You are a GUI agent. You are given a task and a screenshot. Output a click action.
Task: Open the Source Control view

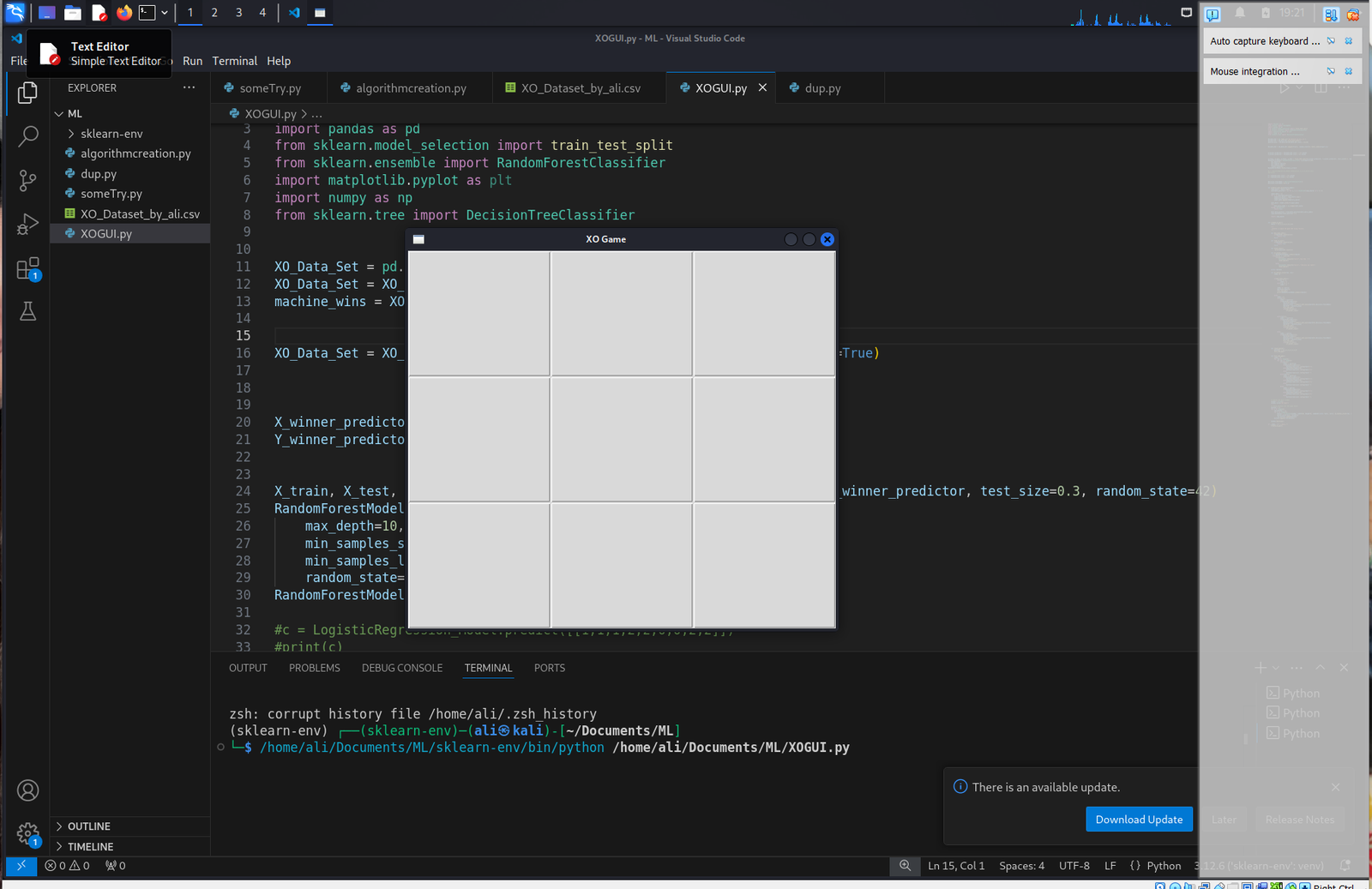coord(28,181)
